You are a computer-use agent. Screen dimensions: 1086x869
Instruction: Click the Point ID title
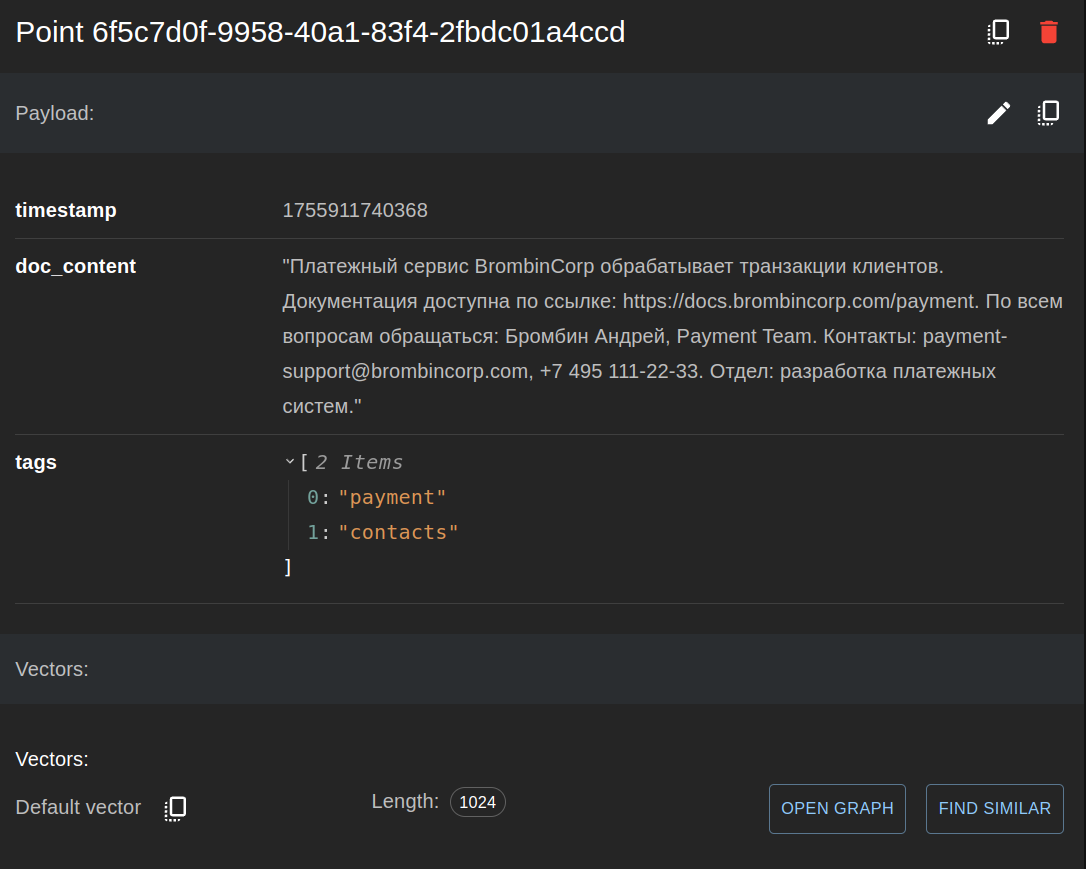(x=320, y=33)
